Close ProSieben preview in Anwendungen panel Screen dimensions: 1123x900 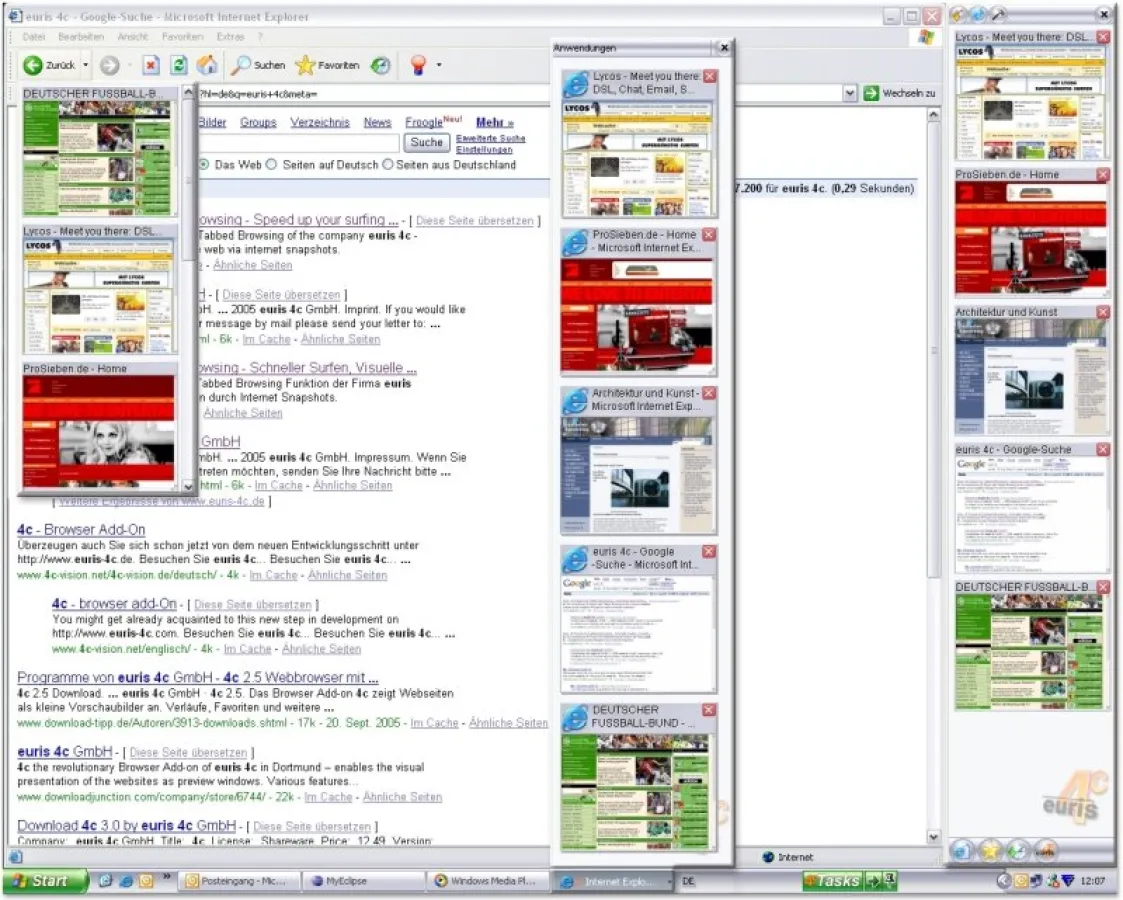pyautogui.click(x=709, y=235)
